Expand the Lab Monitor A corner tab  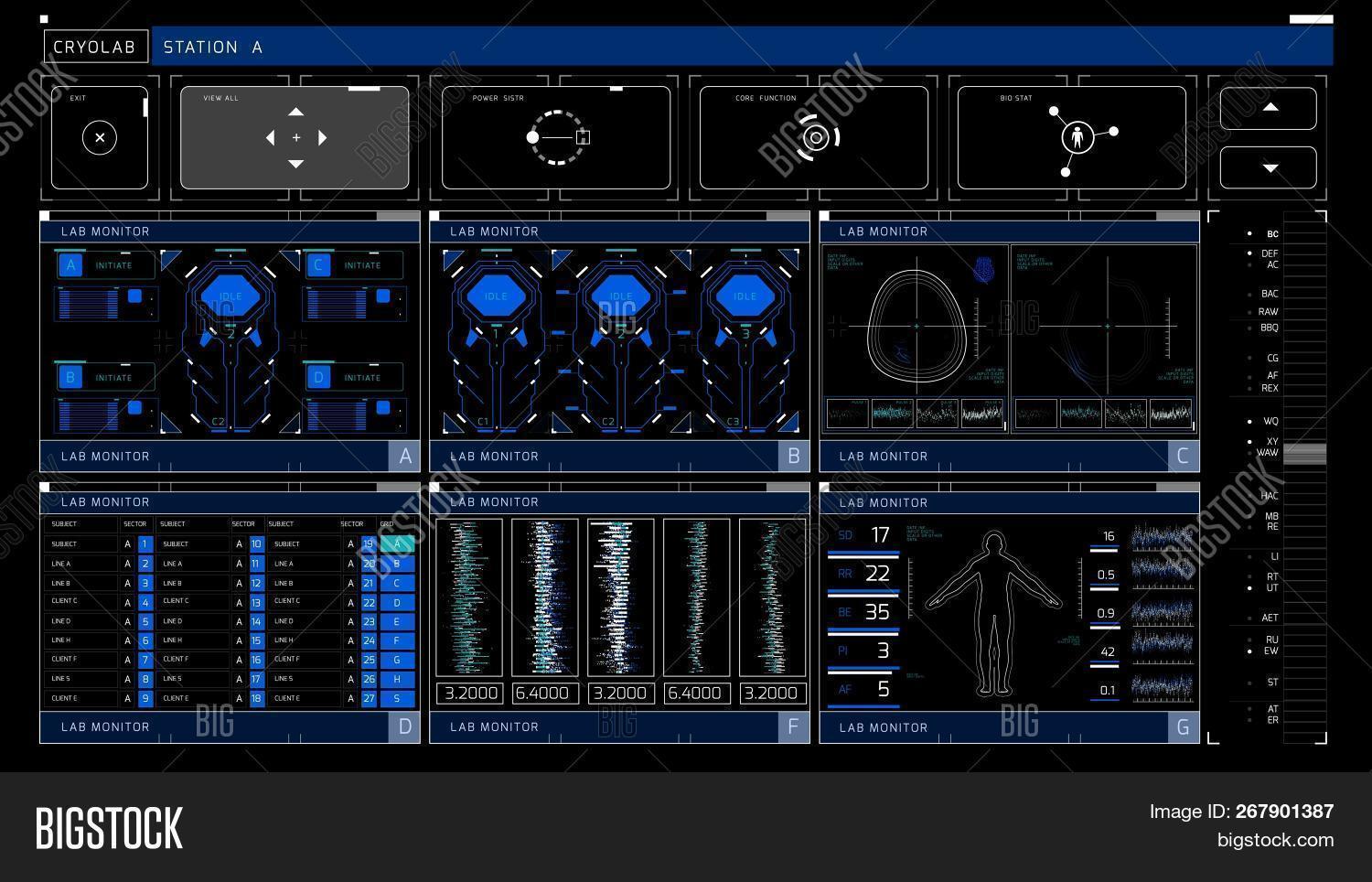404,456
